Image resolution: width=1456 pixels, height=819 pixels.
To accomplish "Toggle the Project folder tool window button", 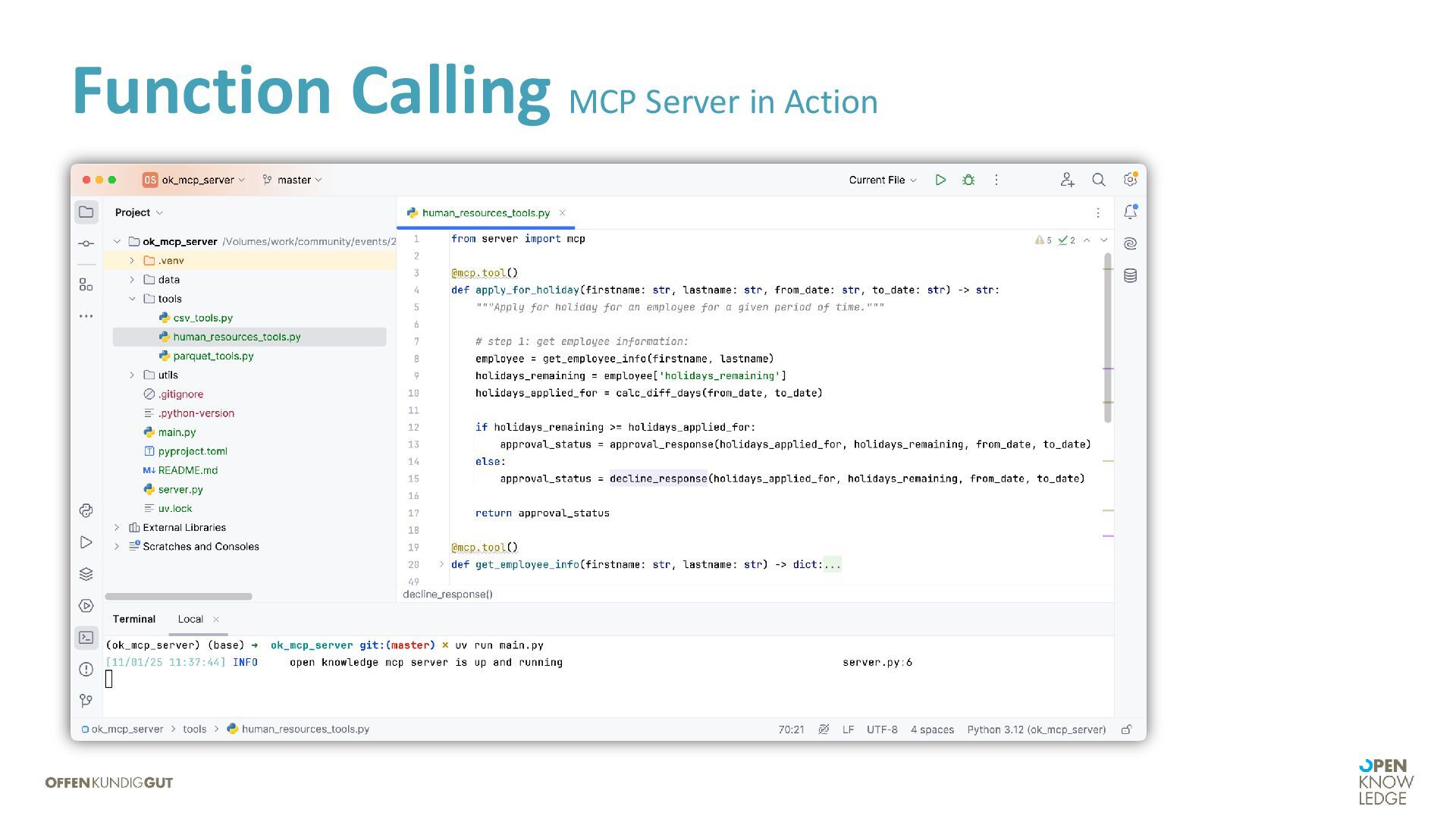I will coord(86,212).
